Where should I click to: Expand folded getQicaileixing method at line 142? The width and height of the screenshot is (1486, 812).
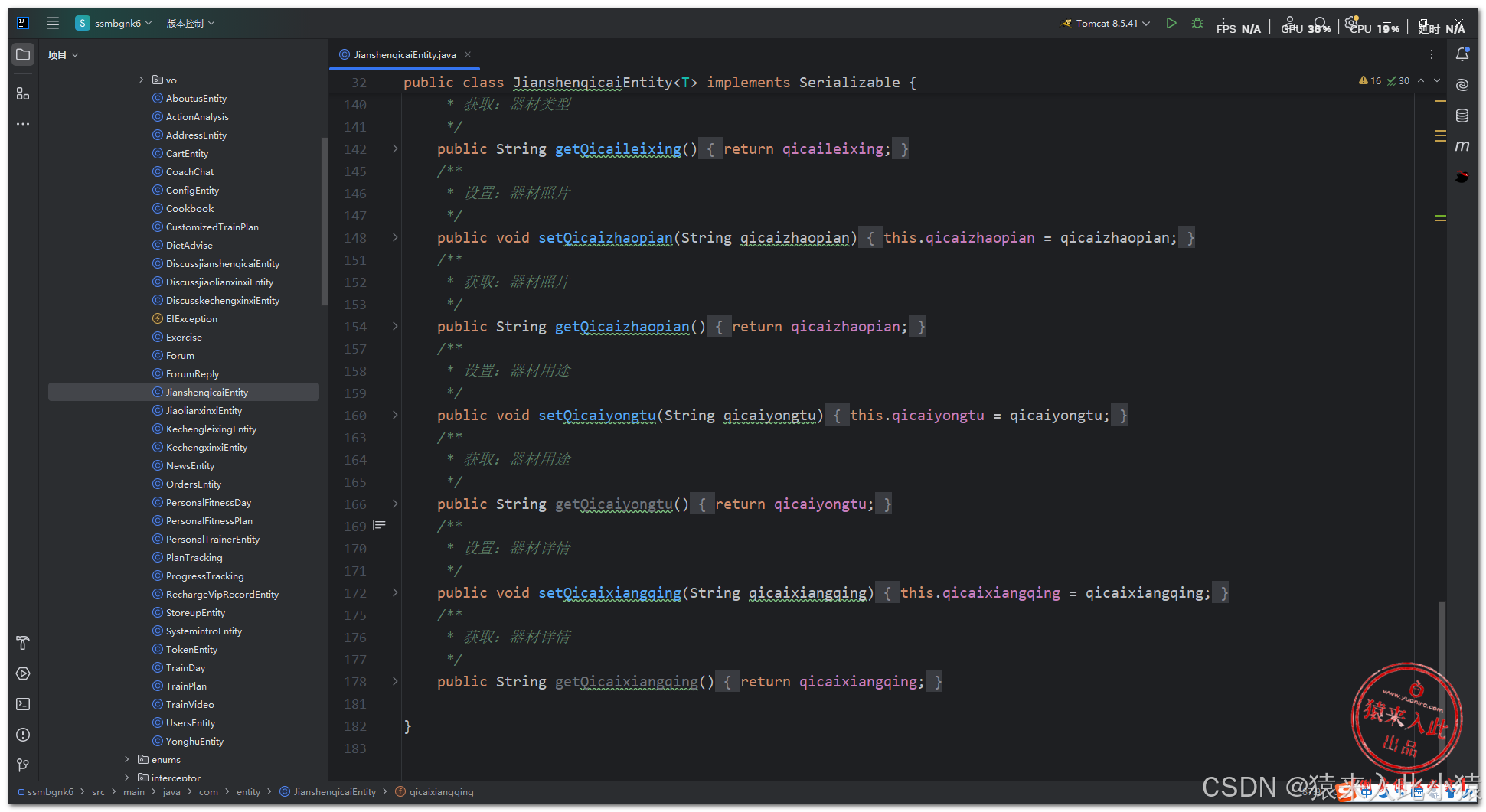tap(395, 148)
